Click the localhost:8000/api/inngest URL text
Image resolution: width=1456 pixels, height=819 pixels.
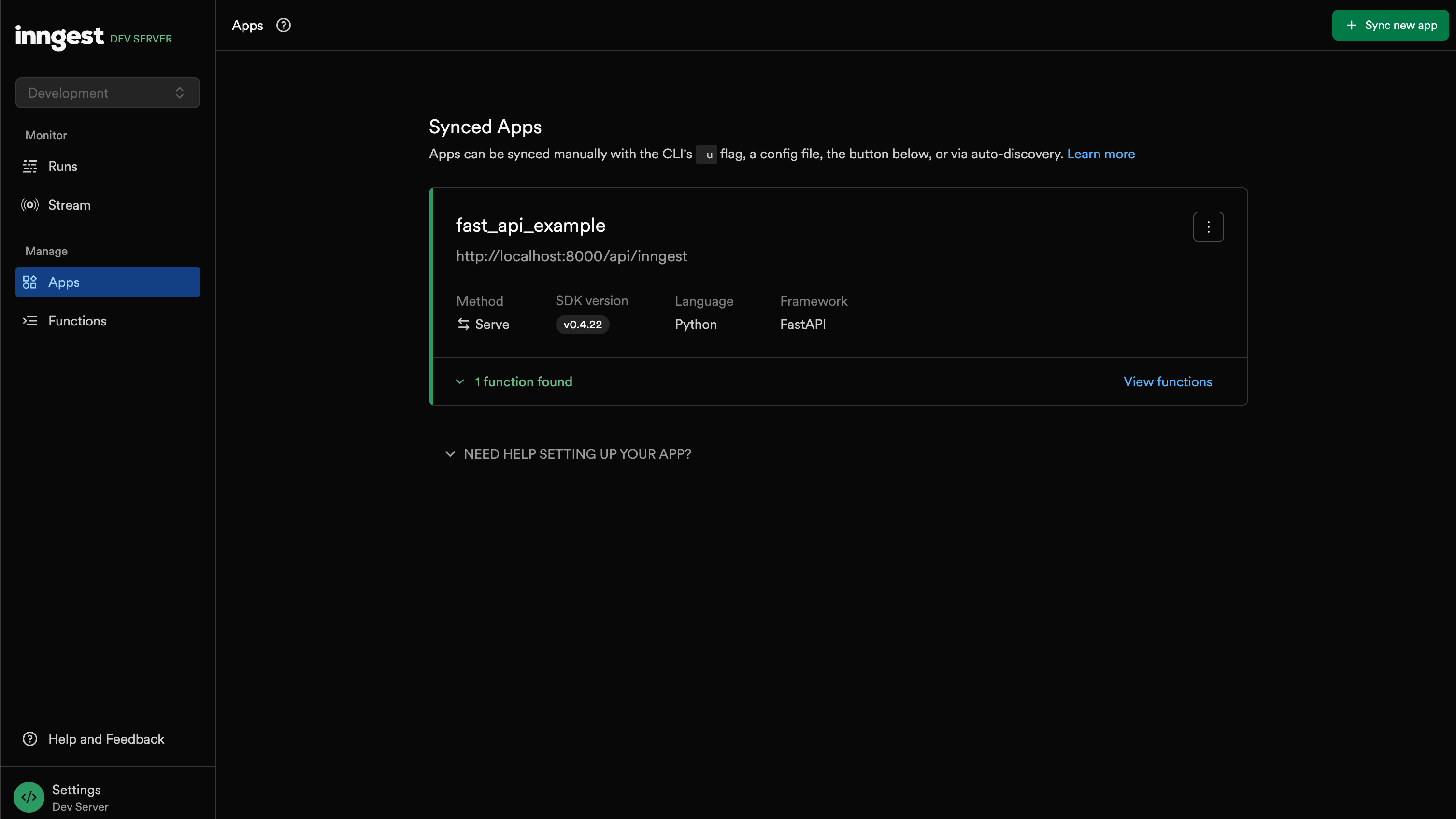[x=571, y=256]
